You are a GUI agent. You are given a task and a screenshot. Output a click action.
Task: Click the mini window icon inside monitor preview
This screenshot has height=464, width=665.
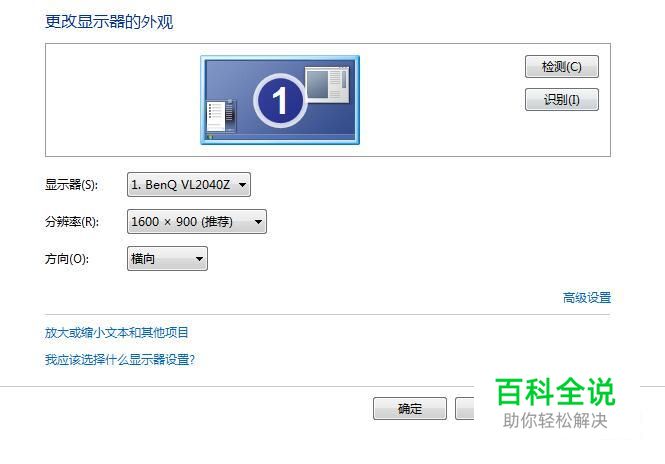coord(327,84)
